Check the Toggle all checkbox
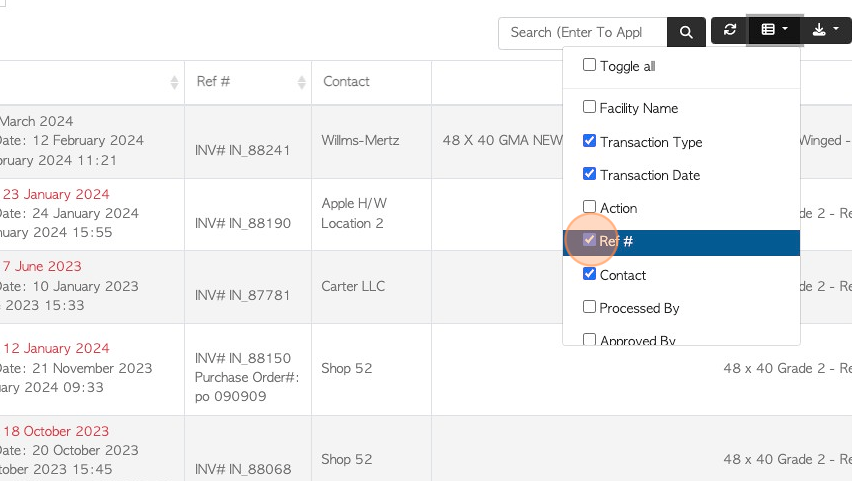 point(589,65)
